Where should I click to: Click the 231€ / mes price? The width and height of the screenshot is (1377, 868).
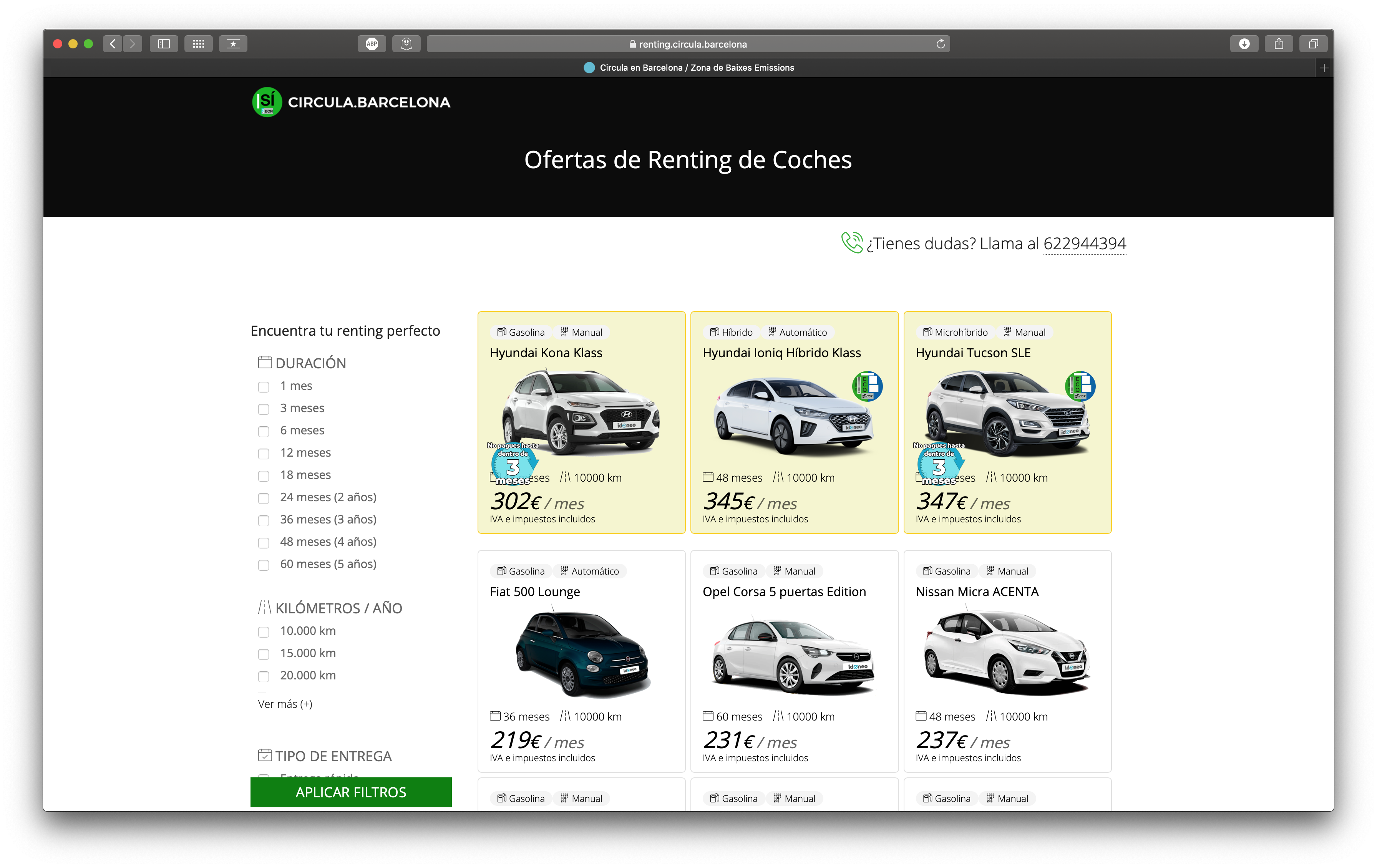750,740
